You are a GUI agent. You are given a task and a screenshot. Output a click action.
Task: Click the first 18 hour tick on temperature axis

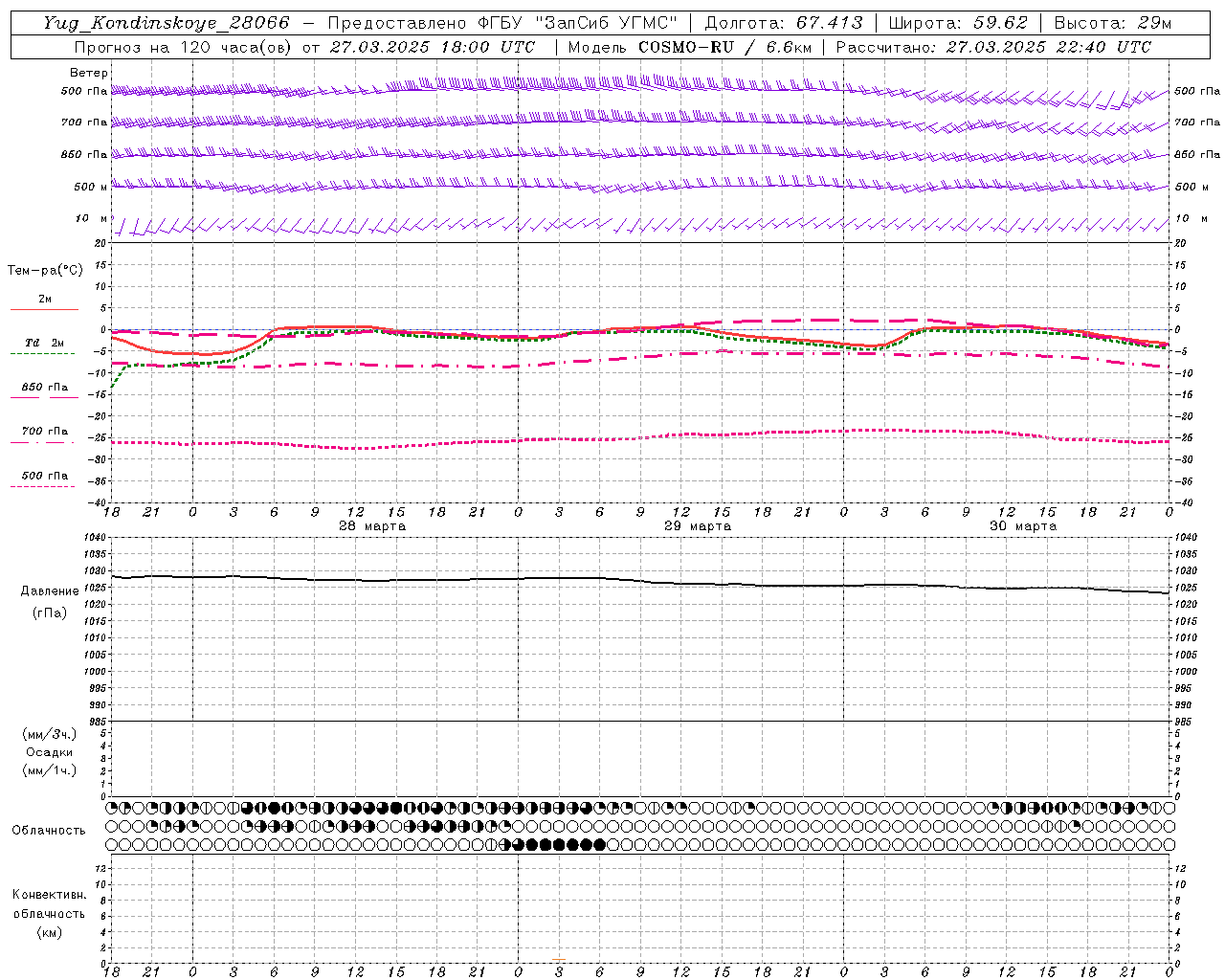111,512
